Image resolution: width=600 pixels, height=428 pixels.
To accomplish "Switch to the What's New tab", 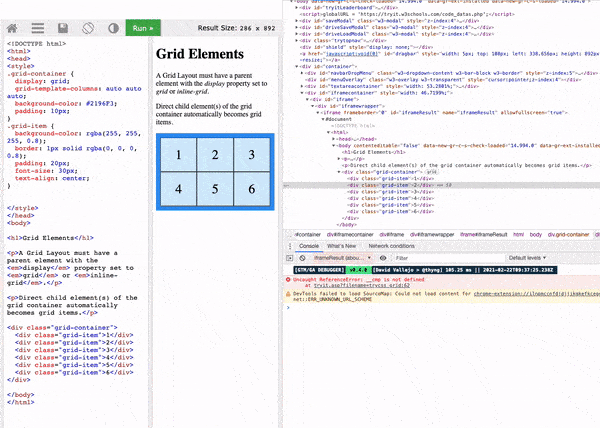I will click(341, 246).
